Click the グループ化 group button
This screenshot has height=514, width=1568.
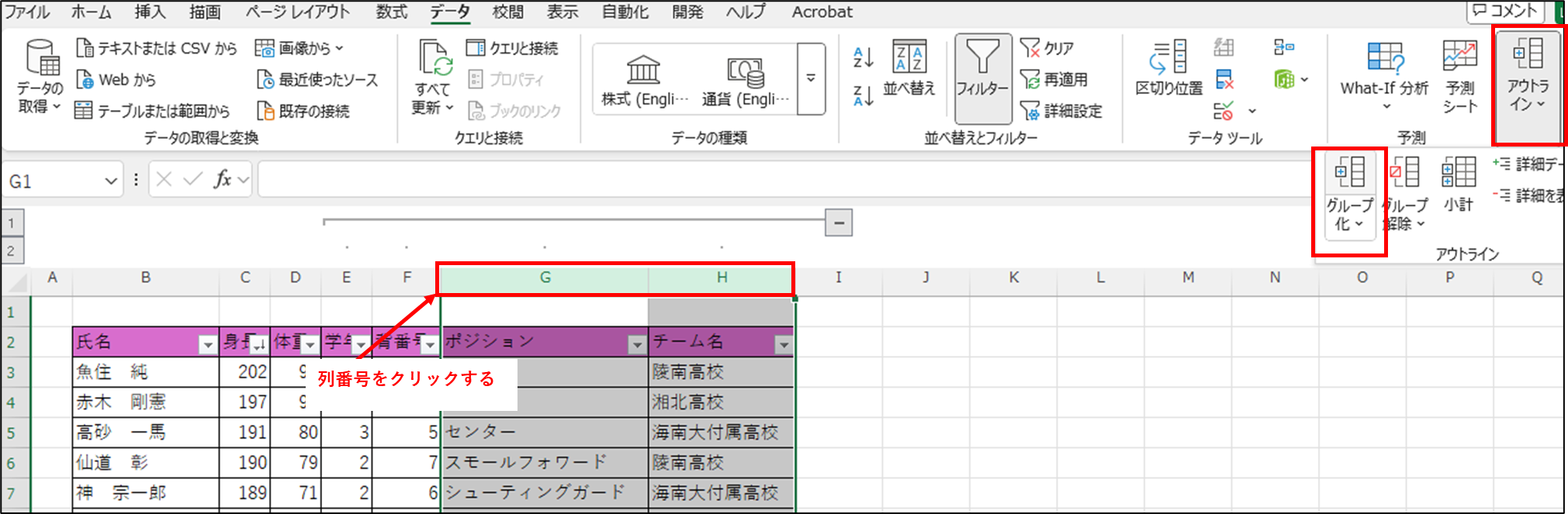1349,195
